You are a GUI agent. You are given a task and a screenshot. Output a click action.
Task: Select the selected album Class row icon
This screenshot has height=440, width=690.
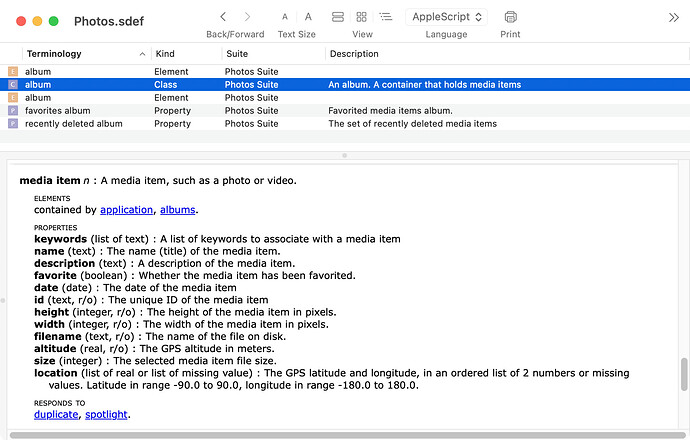click(13, 84)
